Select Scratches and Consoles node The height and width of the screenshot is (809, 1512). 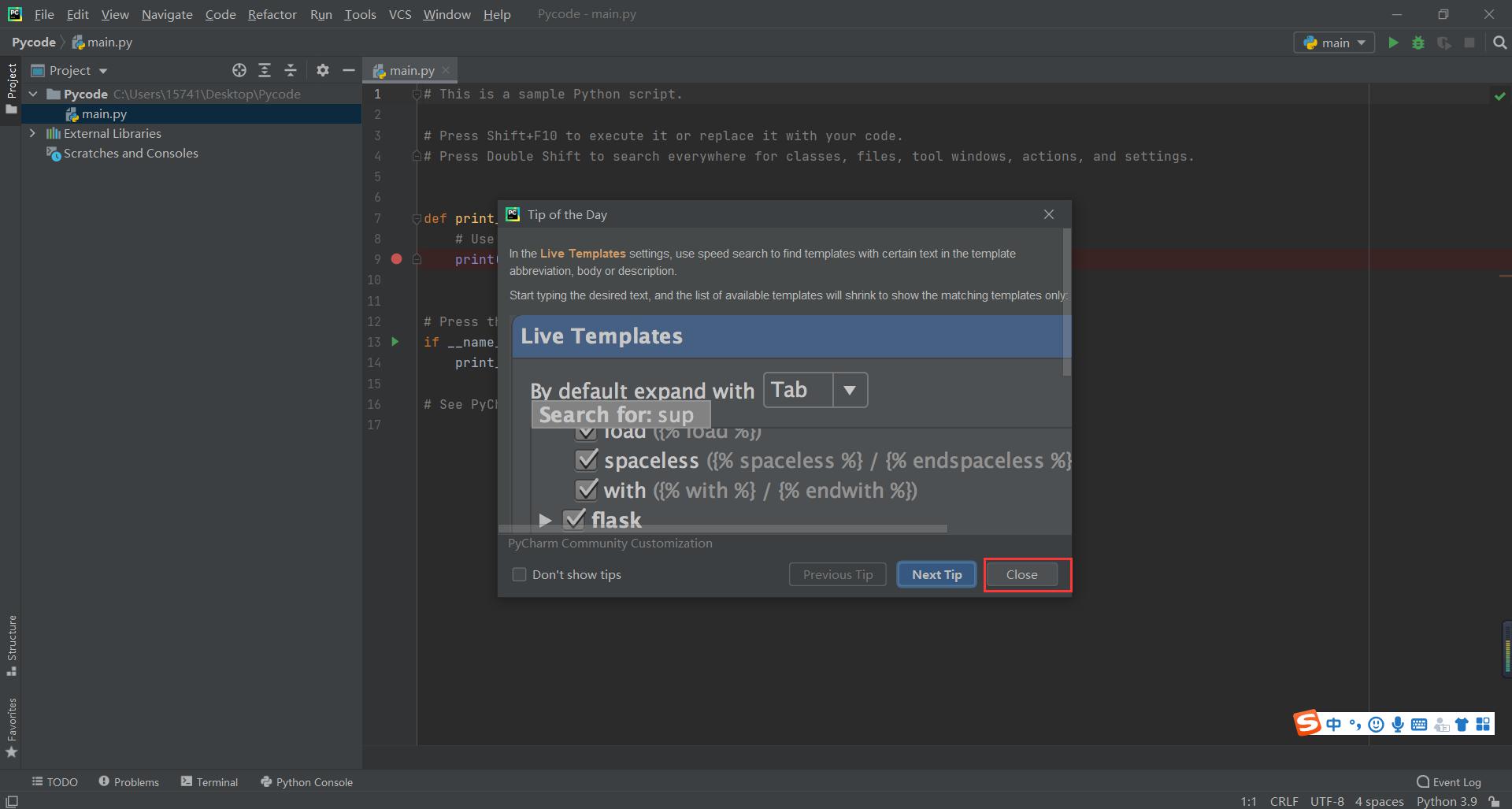(x=131, y=153)
